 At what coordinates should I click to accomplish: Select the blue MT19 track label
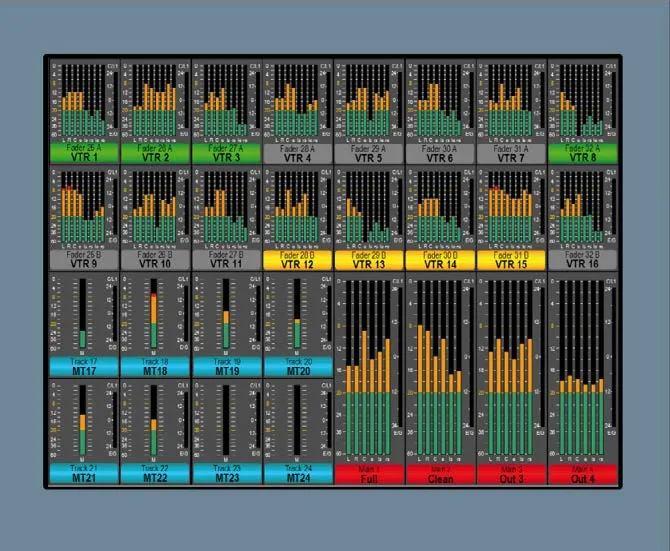(226, 366)
